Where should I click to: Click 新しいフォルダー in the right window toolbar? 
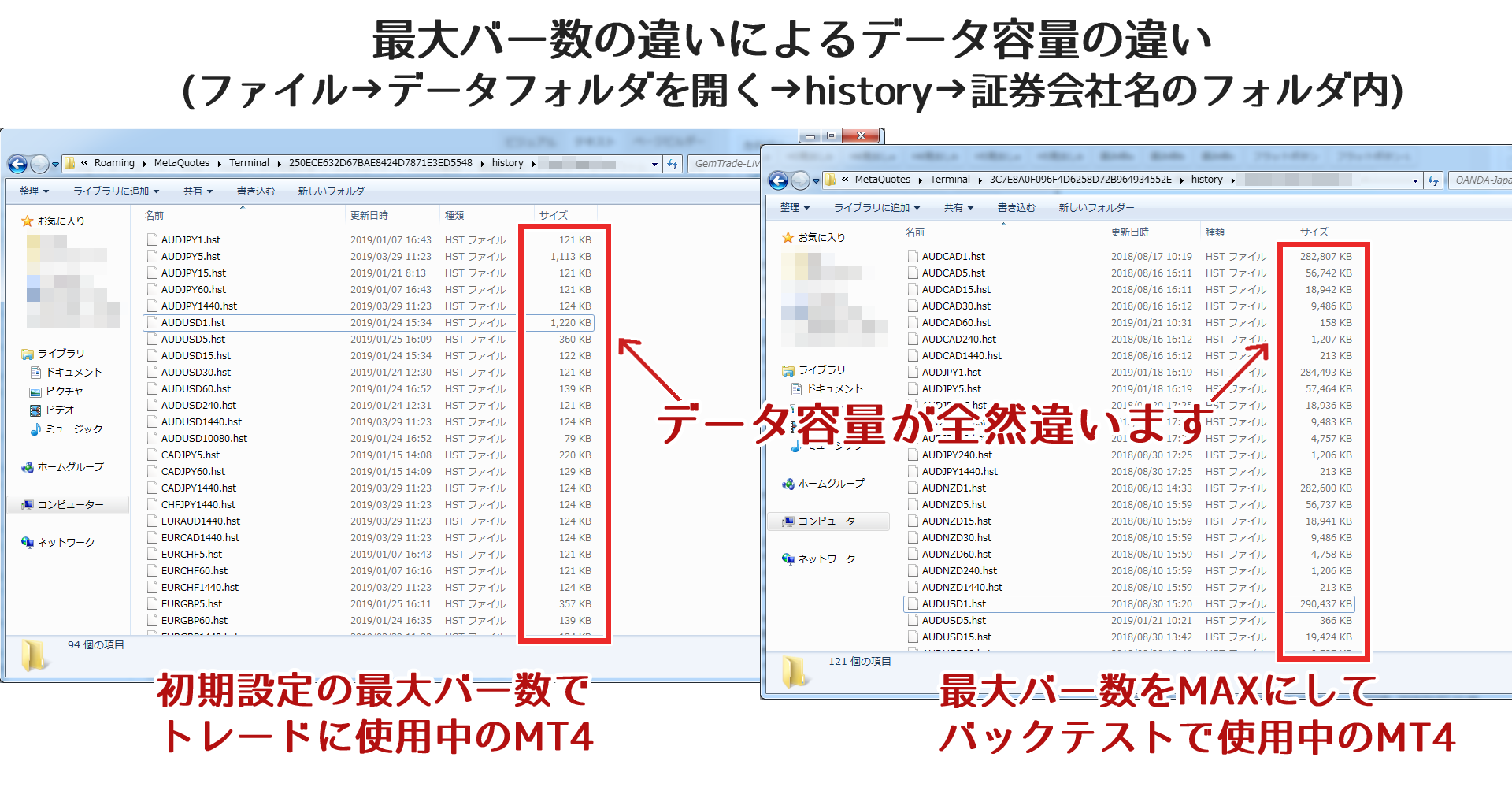coord(1096,207)
